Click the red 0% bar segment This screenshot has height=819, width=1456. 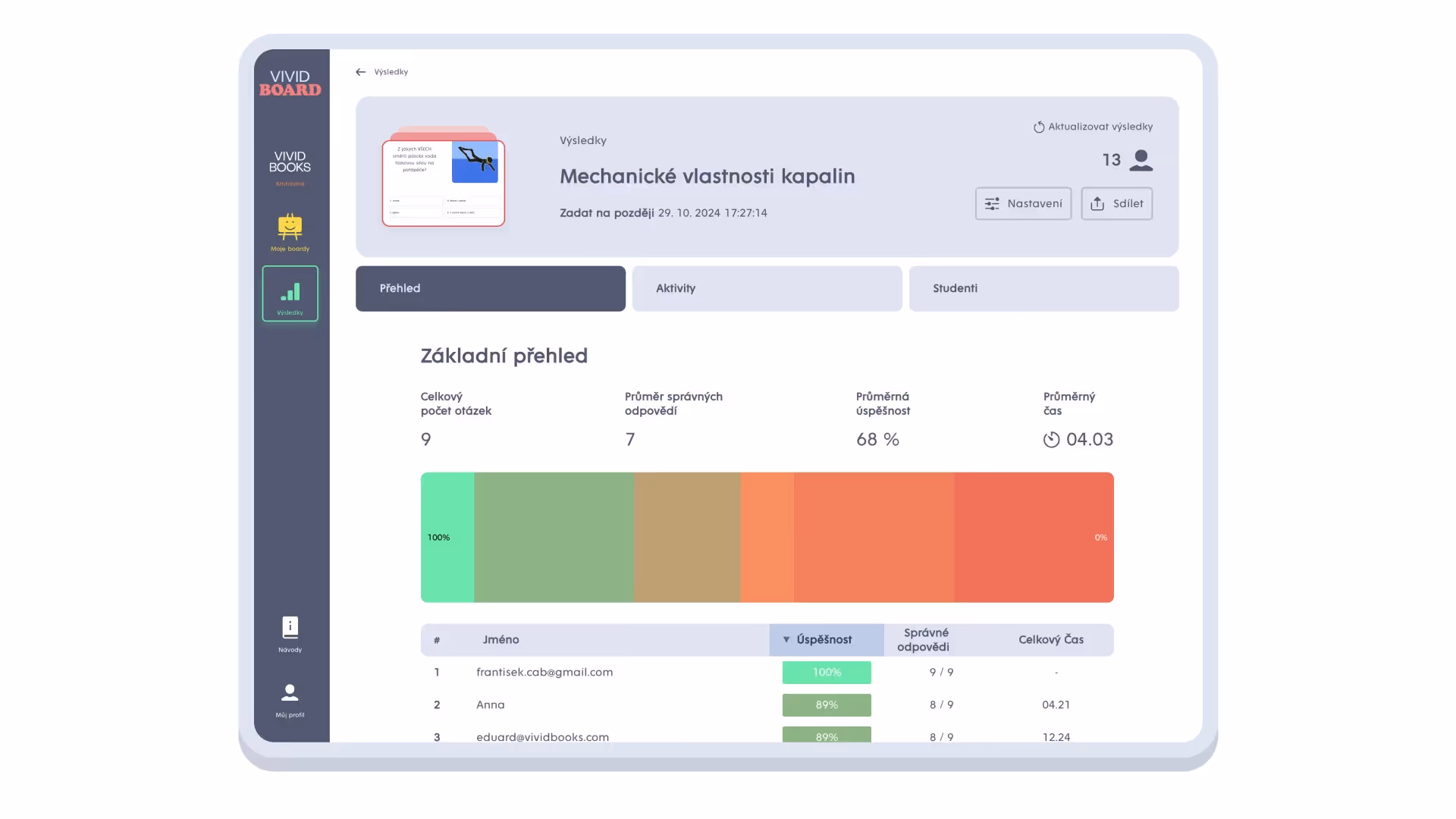[1034, 538]
